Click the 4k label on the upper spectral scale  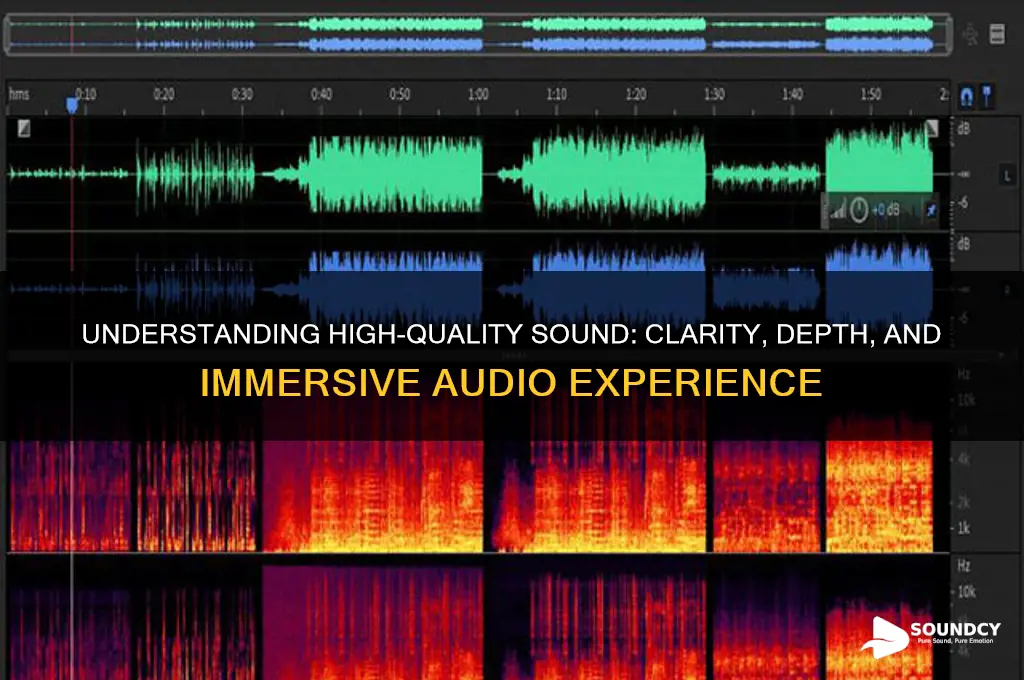963,459
